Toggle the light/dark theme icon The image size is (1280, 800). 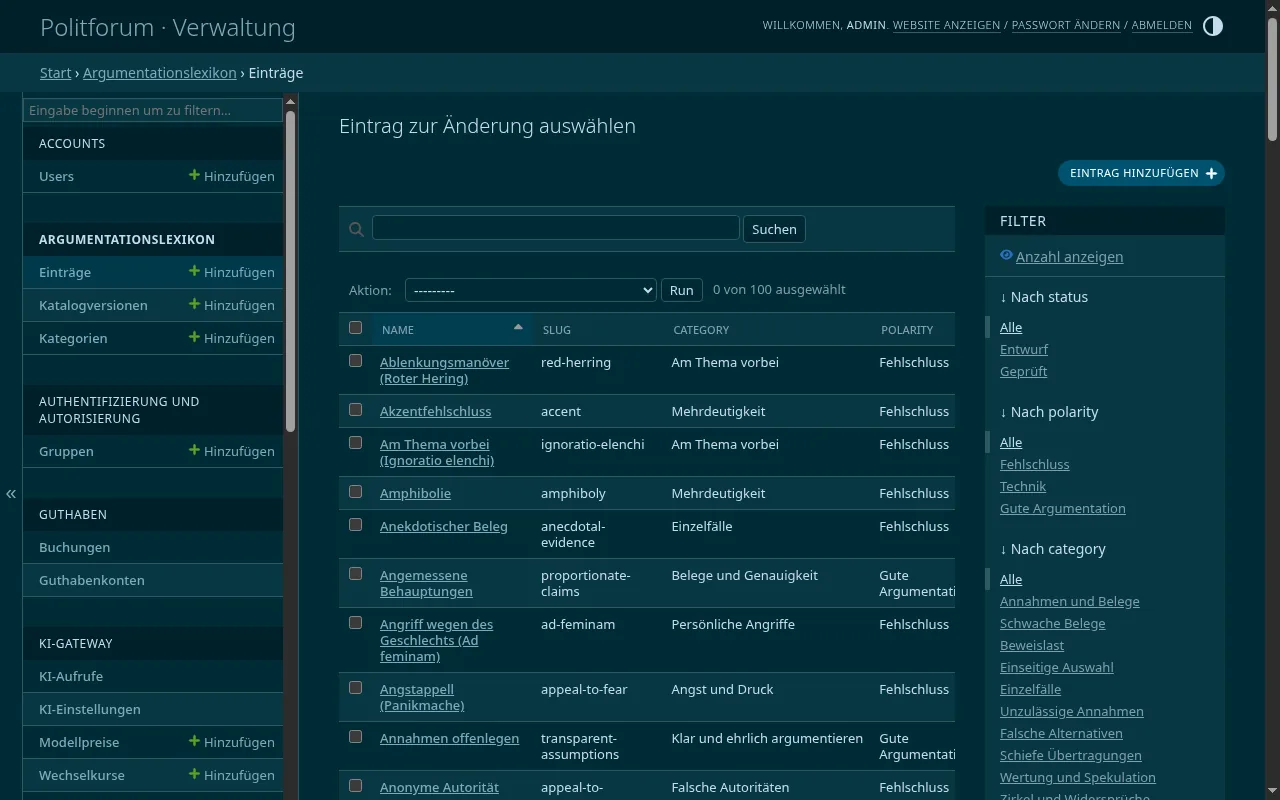coord(1212,26)
